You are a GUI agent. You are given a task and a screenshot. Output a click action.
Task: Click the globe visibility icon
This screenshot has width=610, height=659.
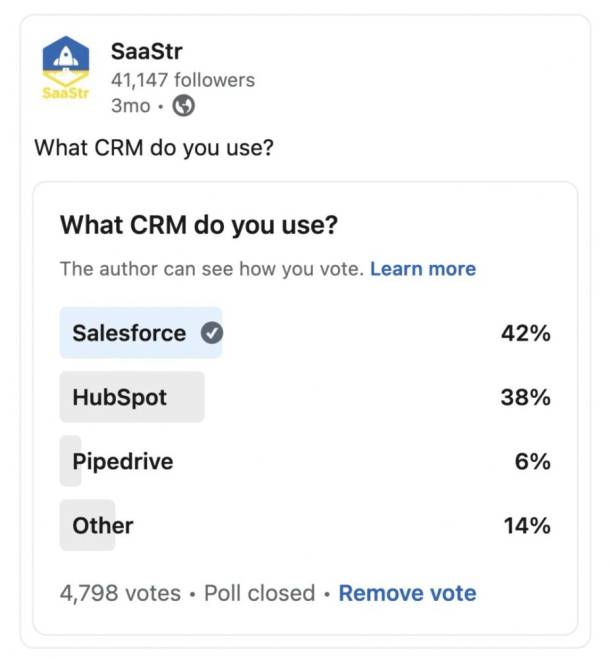click(184, 106)
